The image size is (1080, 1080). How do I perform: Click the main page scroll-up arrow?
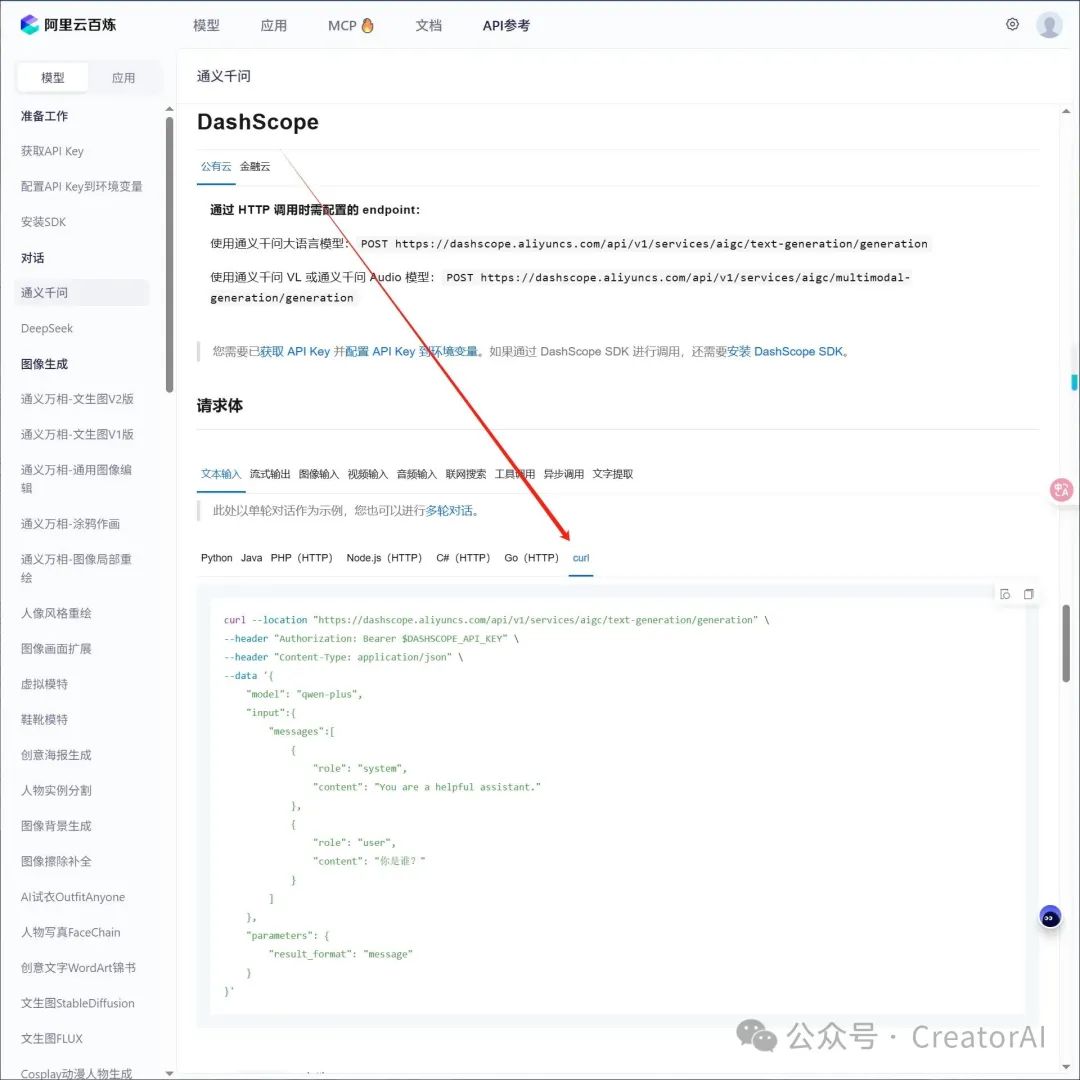point(1066,111)
